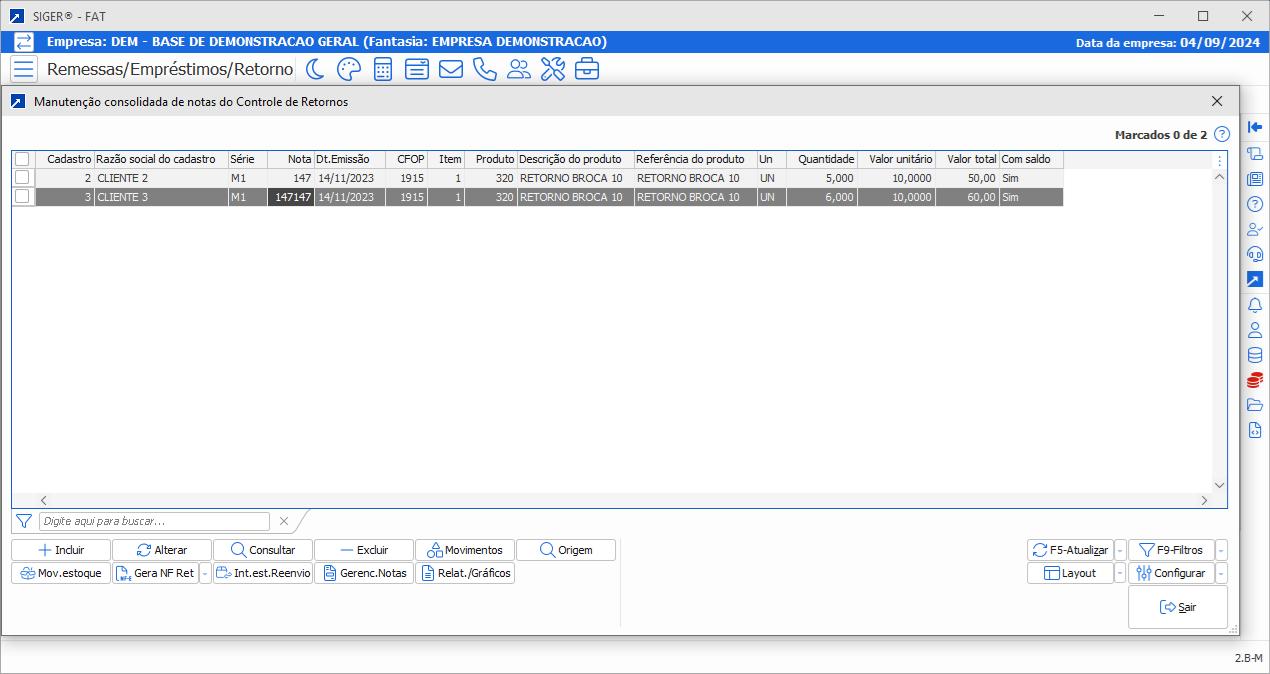This screenshot has height=674, width=1270.
Task: Toggle dark mode with the moon icon
Action: [x=314, y=69]
